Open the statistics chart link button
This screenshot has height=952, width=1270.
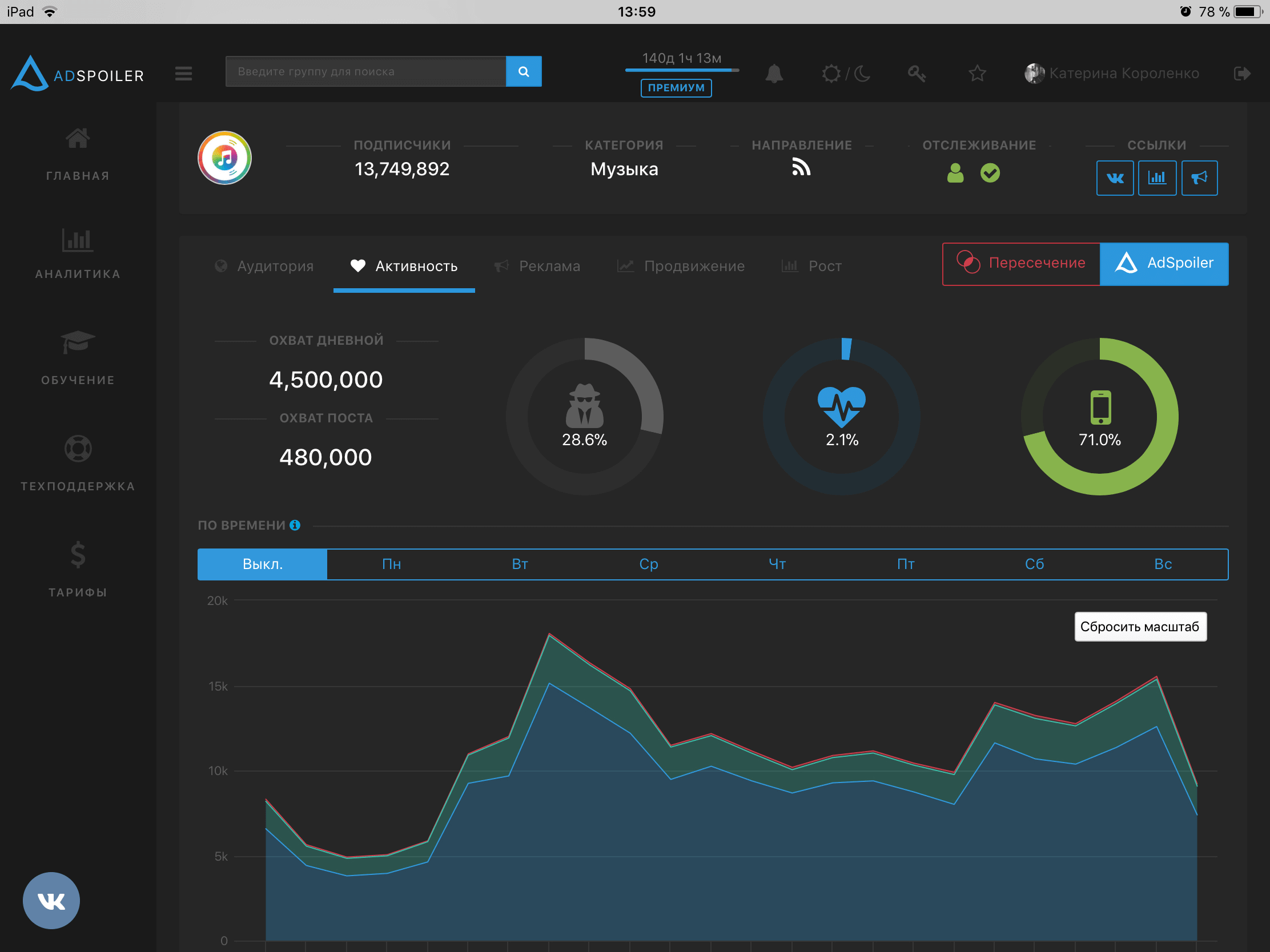pos(1157,178)
